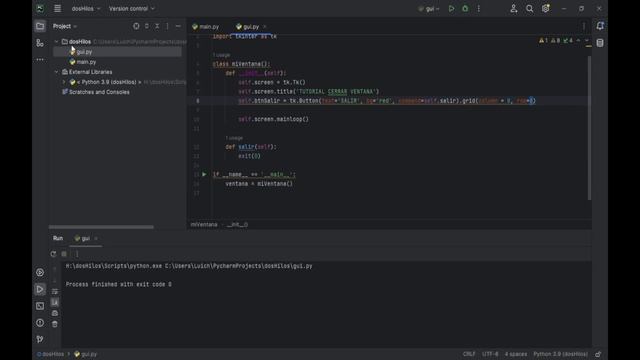Open the Python Packages sidebar icon
The width and height of the screenshot is (640, 360).
click(40, 272)
